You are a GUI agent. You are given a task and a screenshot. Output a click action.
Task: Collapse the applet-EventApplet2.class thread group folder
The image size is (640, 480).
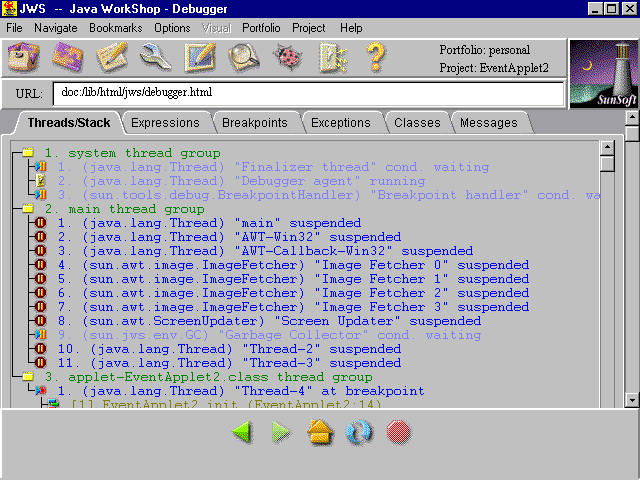[x=28, y=376]
